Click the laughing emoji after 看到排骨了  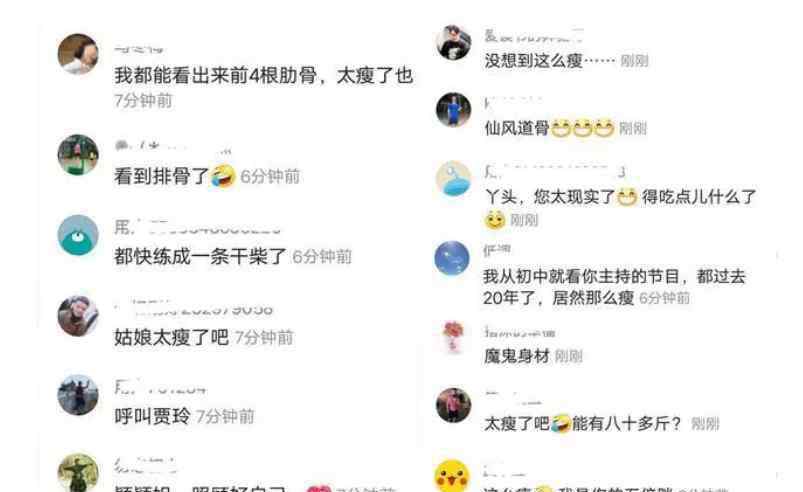click(223, 176)
